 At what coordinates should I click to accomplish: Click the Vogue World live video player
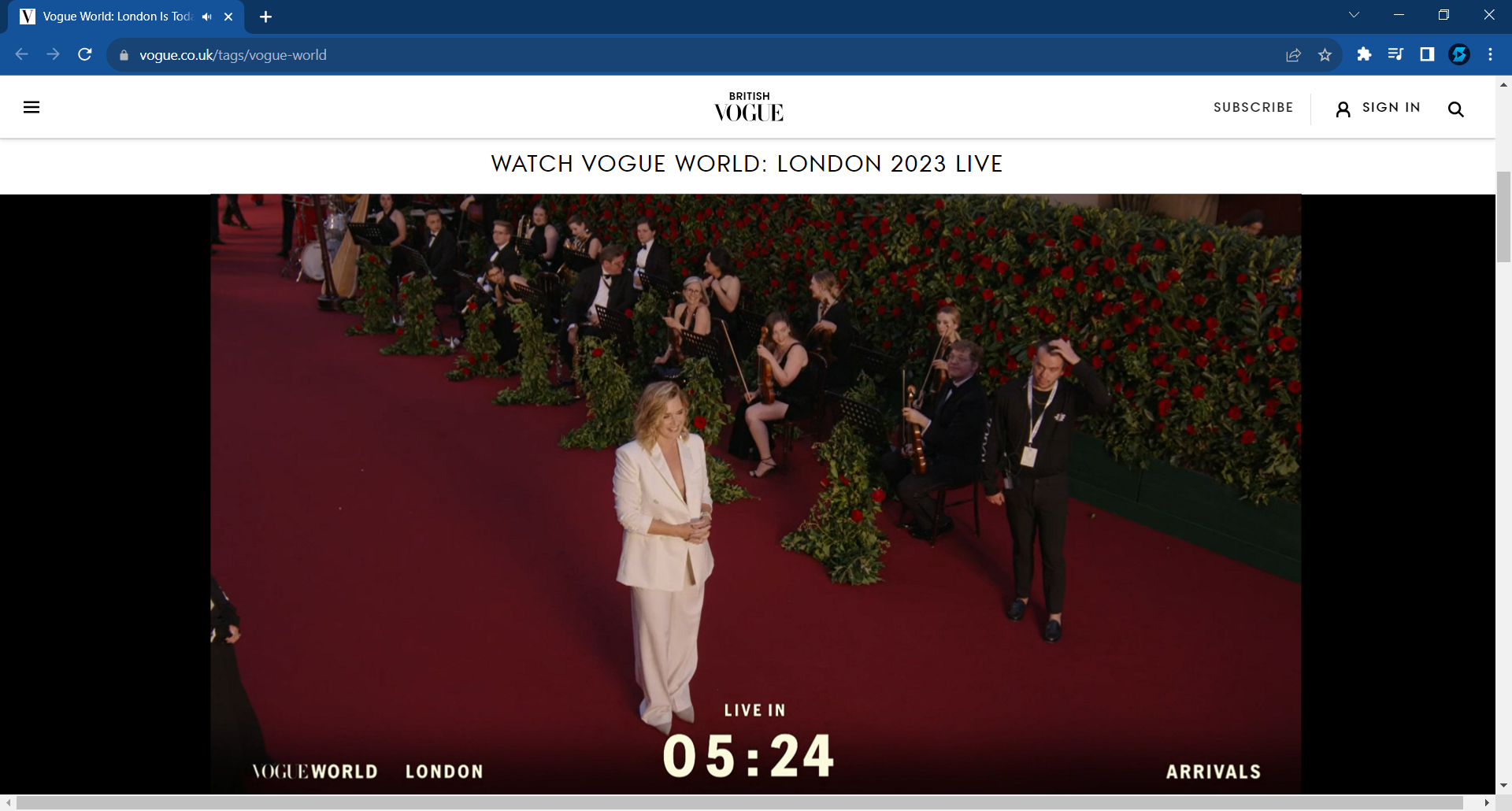coord(755,494)
